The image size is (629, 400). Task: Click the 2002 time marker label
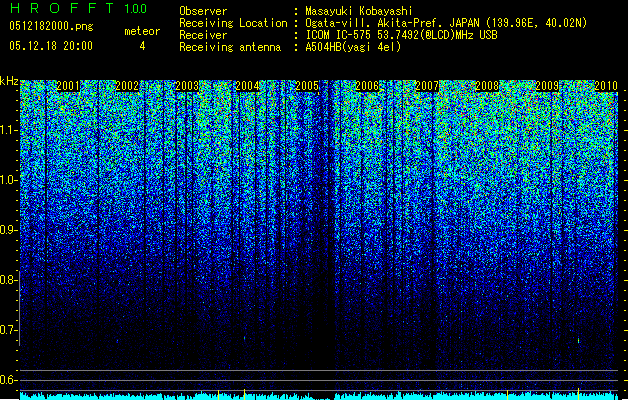[x=127, y=86]
